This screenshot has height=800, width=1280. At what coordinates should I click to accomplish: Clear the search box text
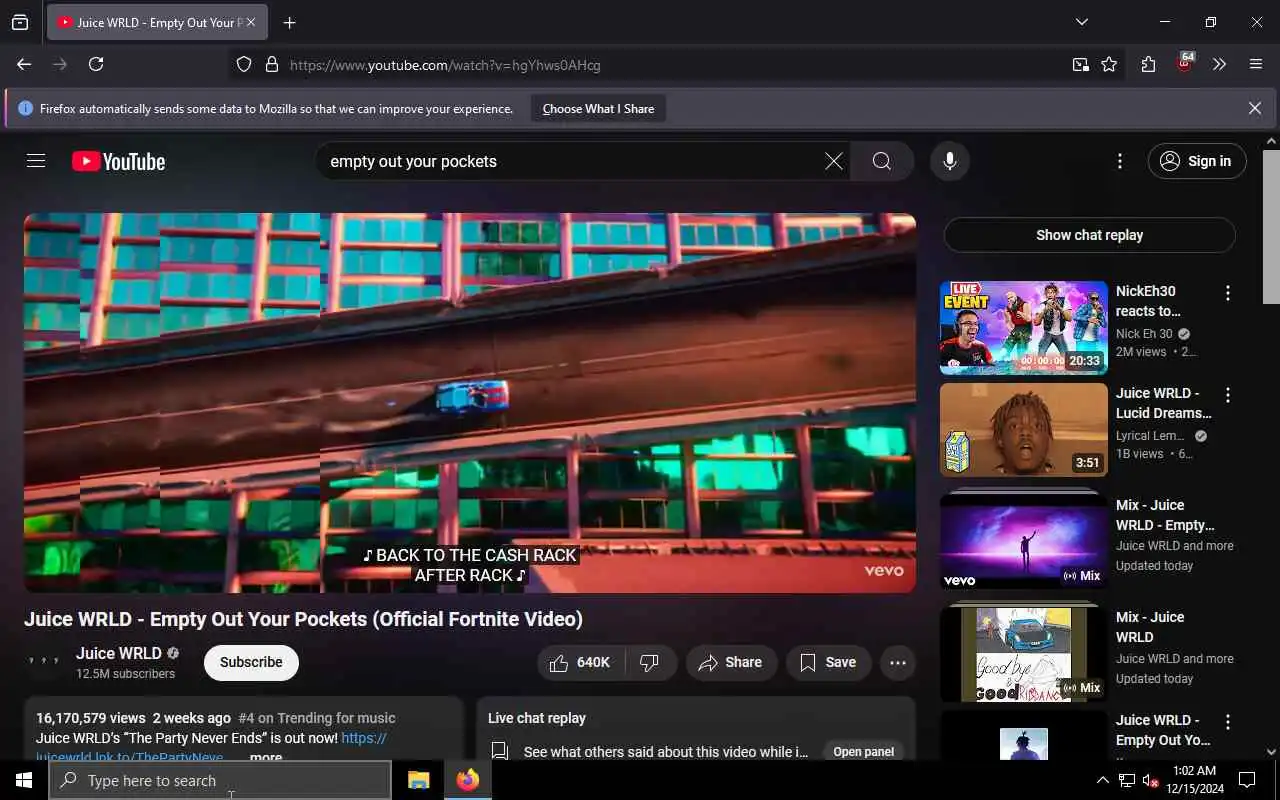[833, 161]
